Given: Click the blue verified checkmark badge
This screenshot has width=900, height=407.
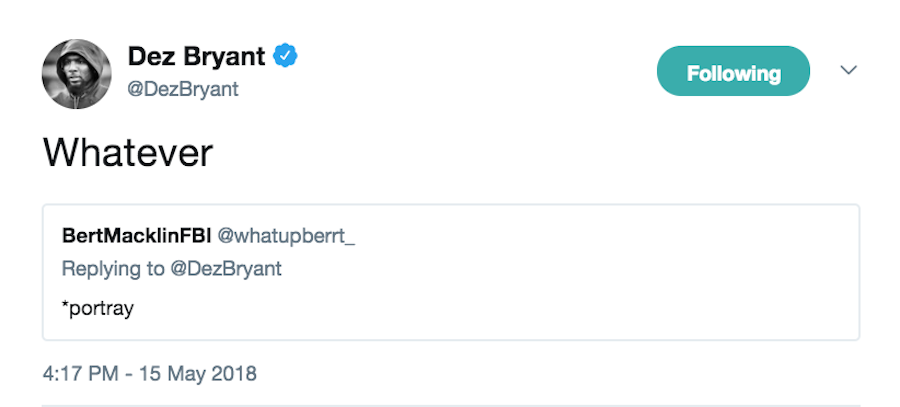Looking at the screenshot, I should click(286, 58).
